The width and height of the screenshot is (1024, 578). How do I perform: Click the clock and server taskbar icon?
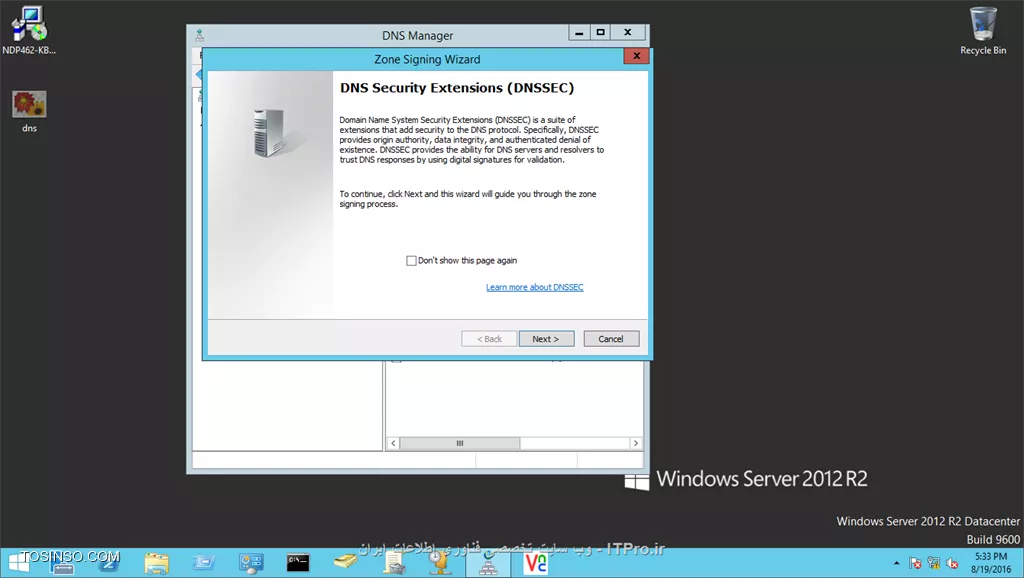pos(440,563)
